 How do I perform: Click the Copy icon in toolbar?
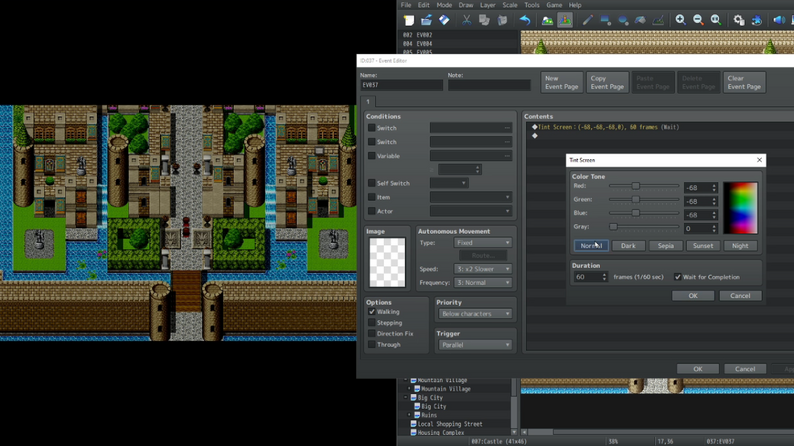pyautogui.click(x=484, y=20)
